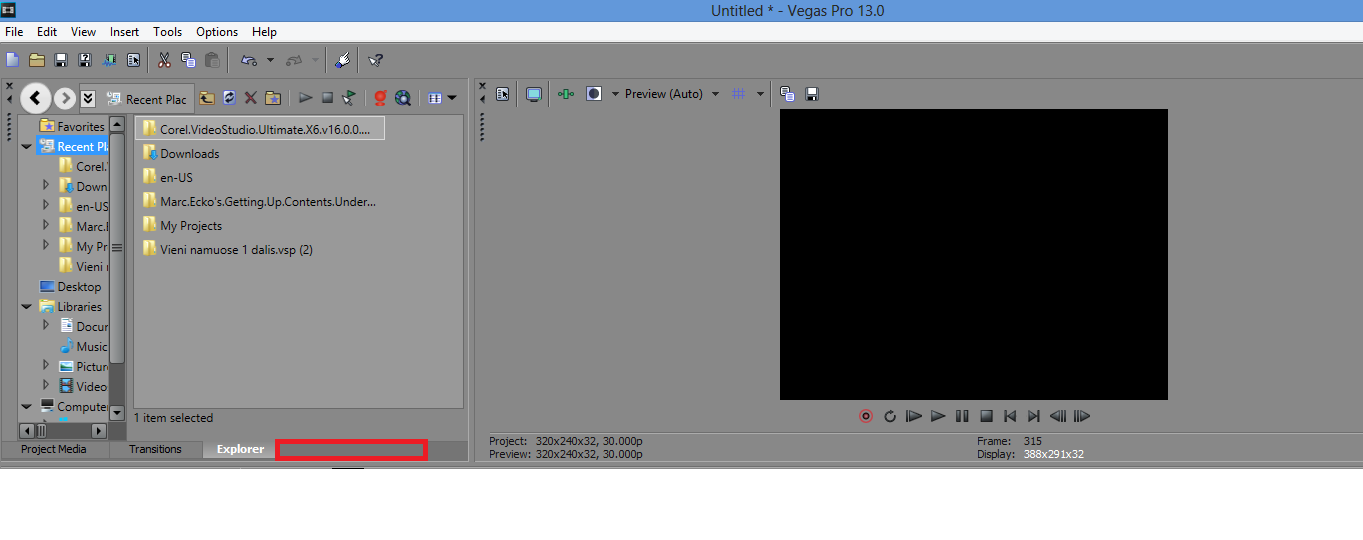Open the Options menu

point(217,32)
